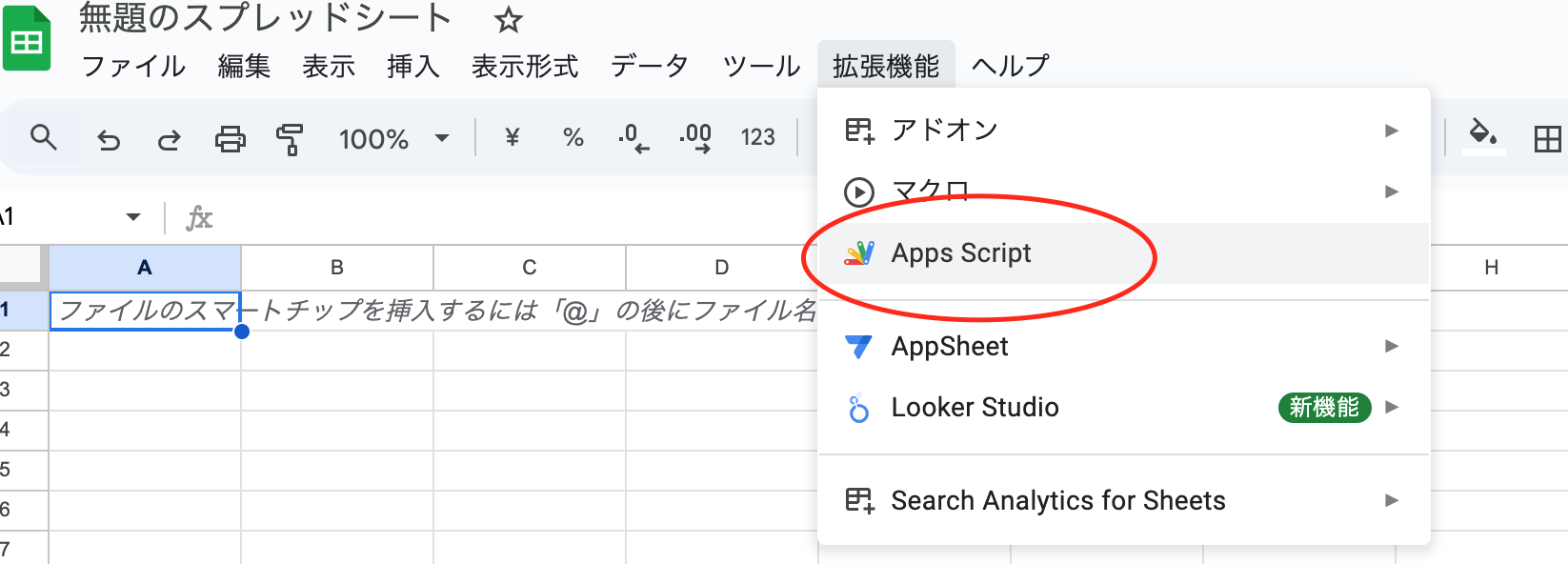The image size is (1568, 564).
Task: Print the spreadsheet
Action: pyautogui.click(x=230, y=140)
